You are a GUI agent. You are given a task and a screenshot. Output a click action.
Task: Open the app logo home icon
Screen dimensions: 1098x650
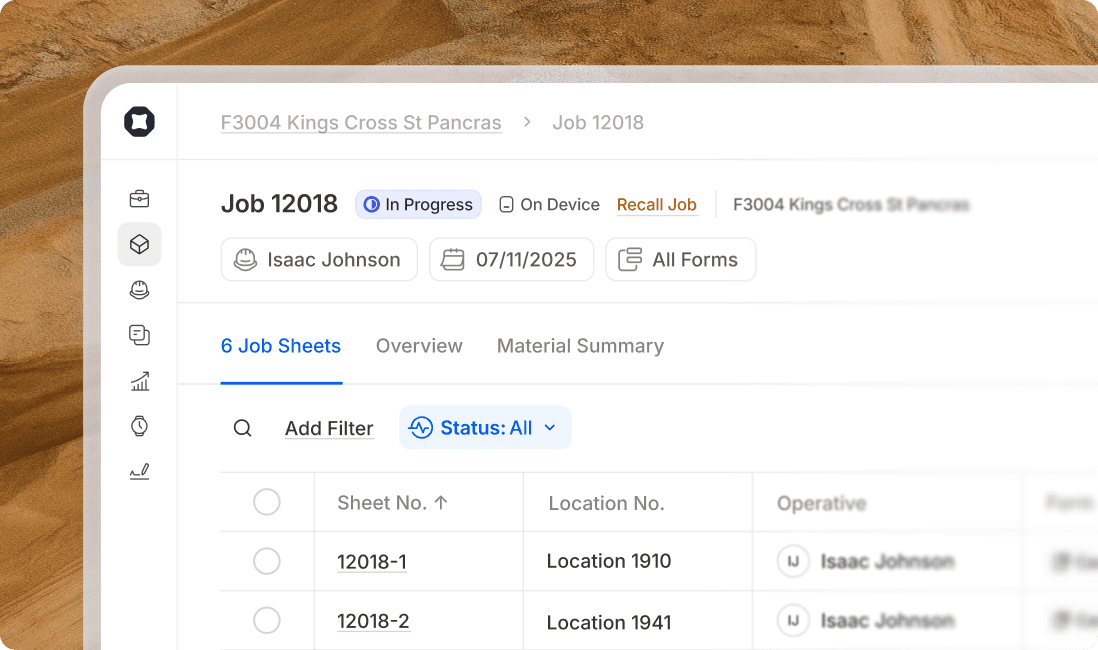coord(139,122)
